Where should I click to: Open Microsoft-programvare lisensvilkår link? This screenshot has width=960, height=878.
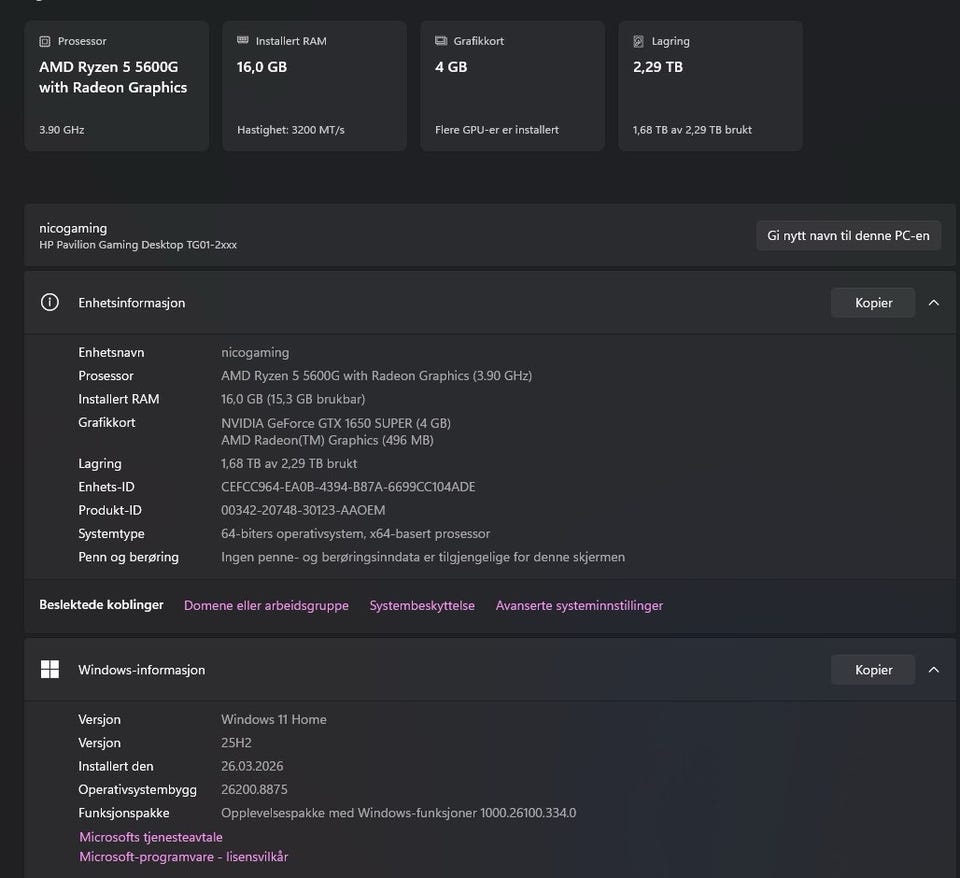184,857
